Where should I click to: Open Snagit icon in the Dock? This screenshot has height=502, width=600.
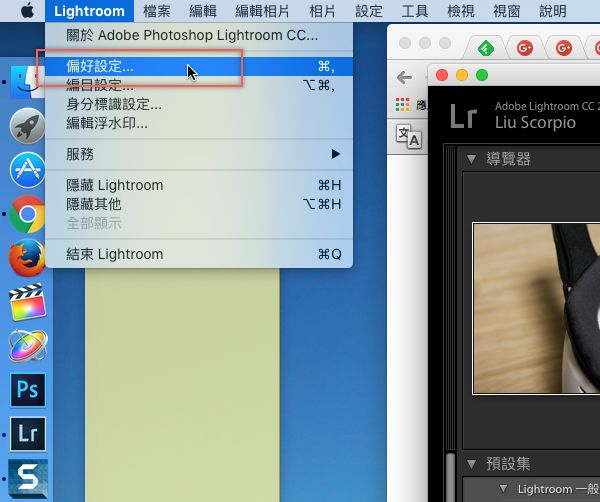[28, 479]
